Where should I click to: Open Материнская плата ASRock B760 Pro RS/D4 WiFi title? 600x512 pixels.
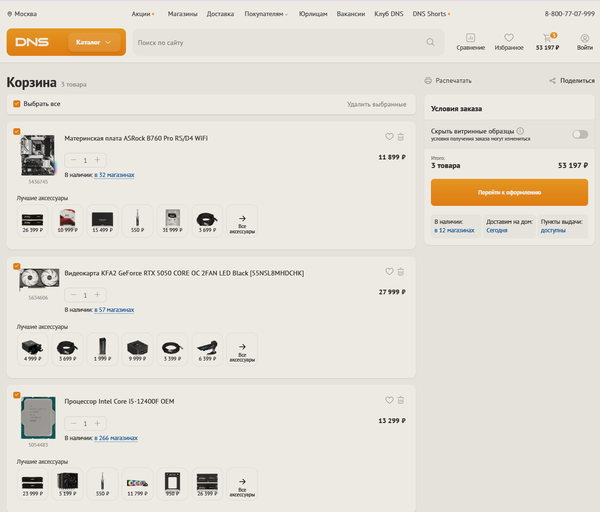tap(136, 138)
